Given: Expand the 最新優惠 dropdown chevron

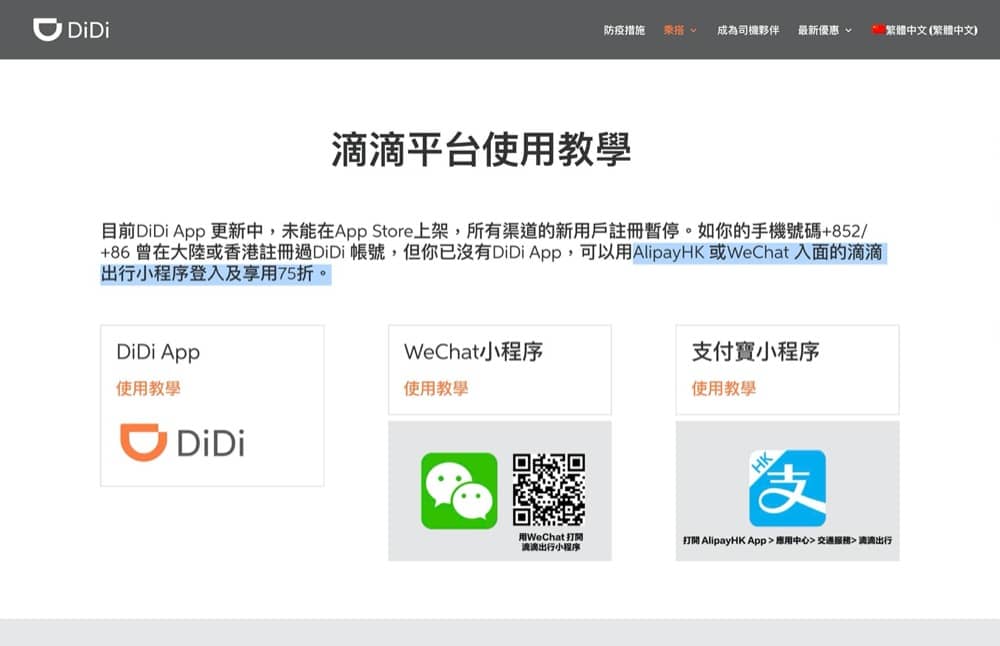Looking at the screenshot, I should click(848, 31).
